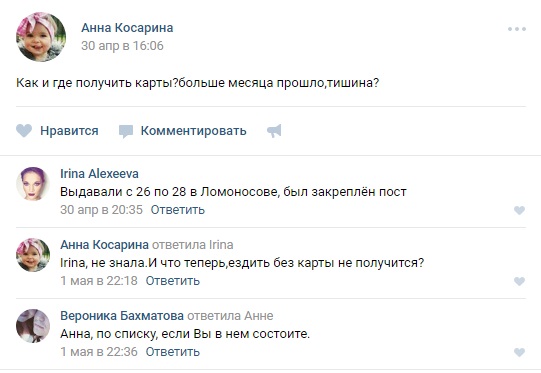Image resolution: width=541 pixels, height=373 pixels.
Task: Click Комментировать to write a comment
Action: [x=194, y=131]
